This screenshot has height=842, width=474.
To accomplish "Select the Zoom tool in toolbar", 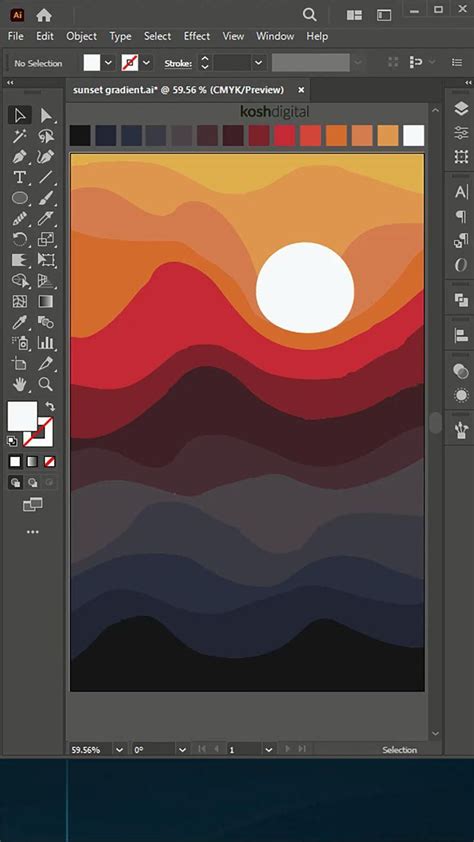I will coord(46,384).
